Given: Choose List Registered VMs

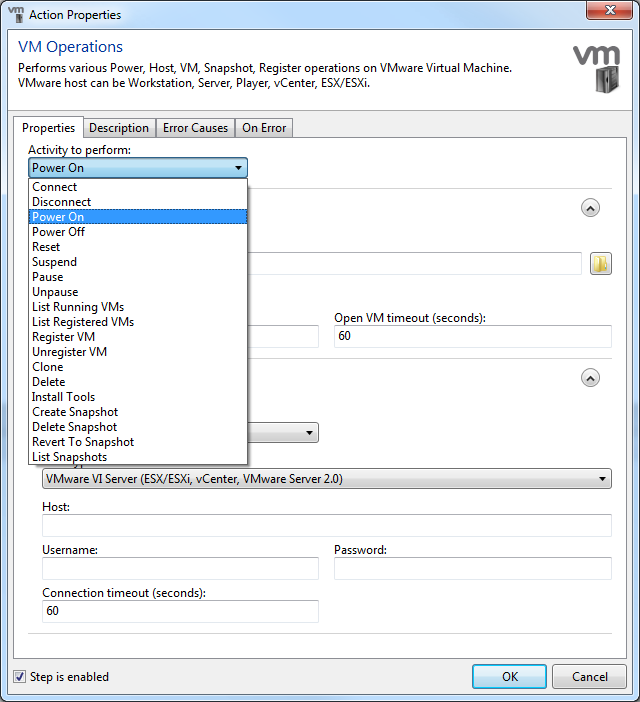Looking at the screenshot, I should [x=138, y=322].
